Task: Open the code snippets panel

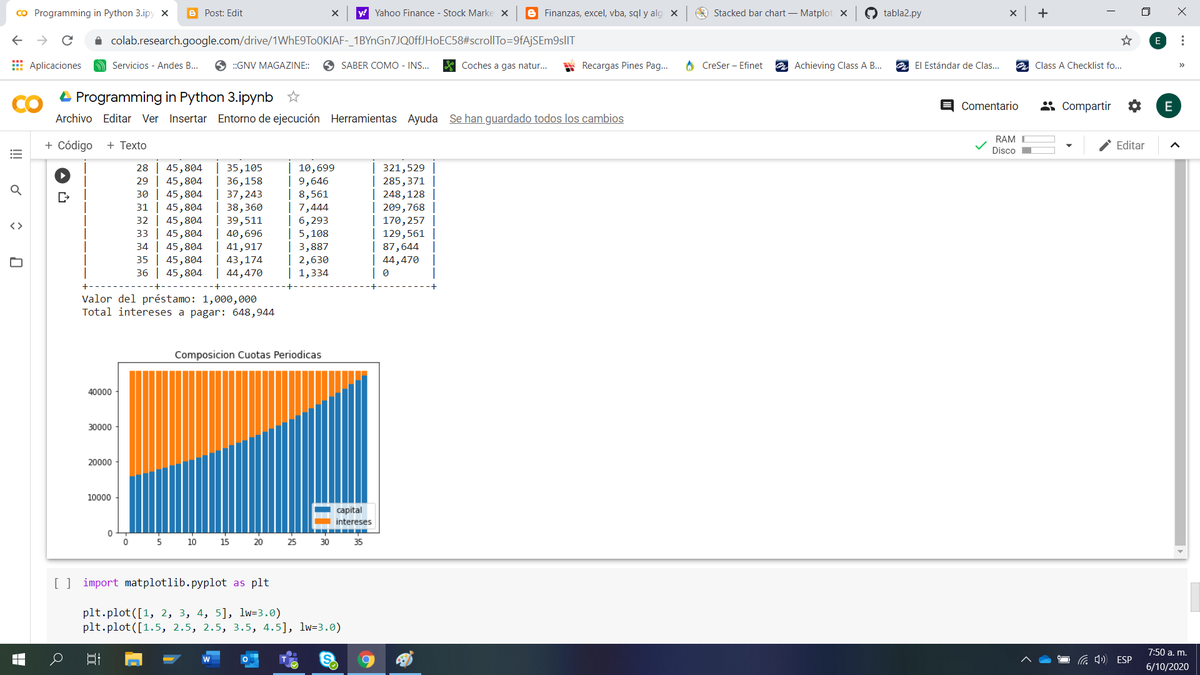Action: (x=16, y=227)
